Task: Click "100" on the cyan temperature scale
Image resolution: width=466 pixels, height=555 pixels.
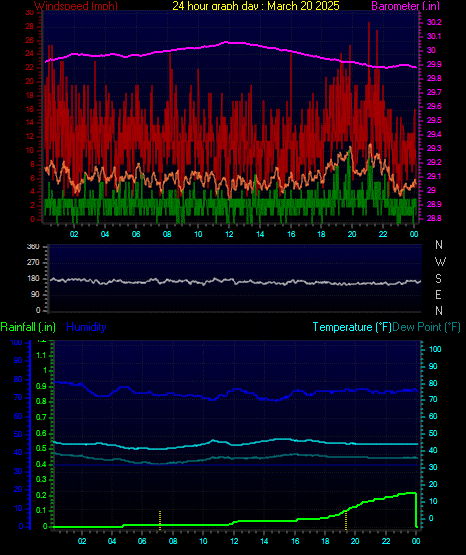Action: (435, 349)
